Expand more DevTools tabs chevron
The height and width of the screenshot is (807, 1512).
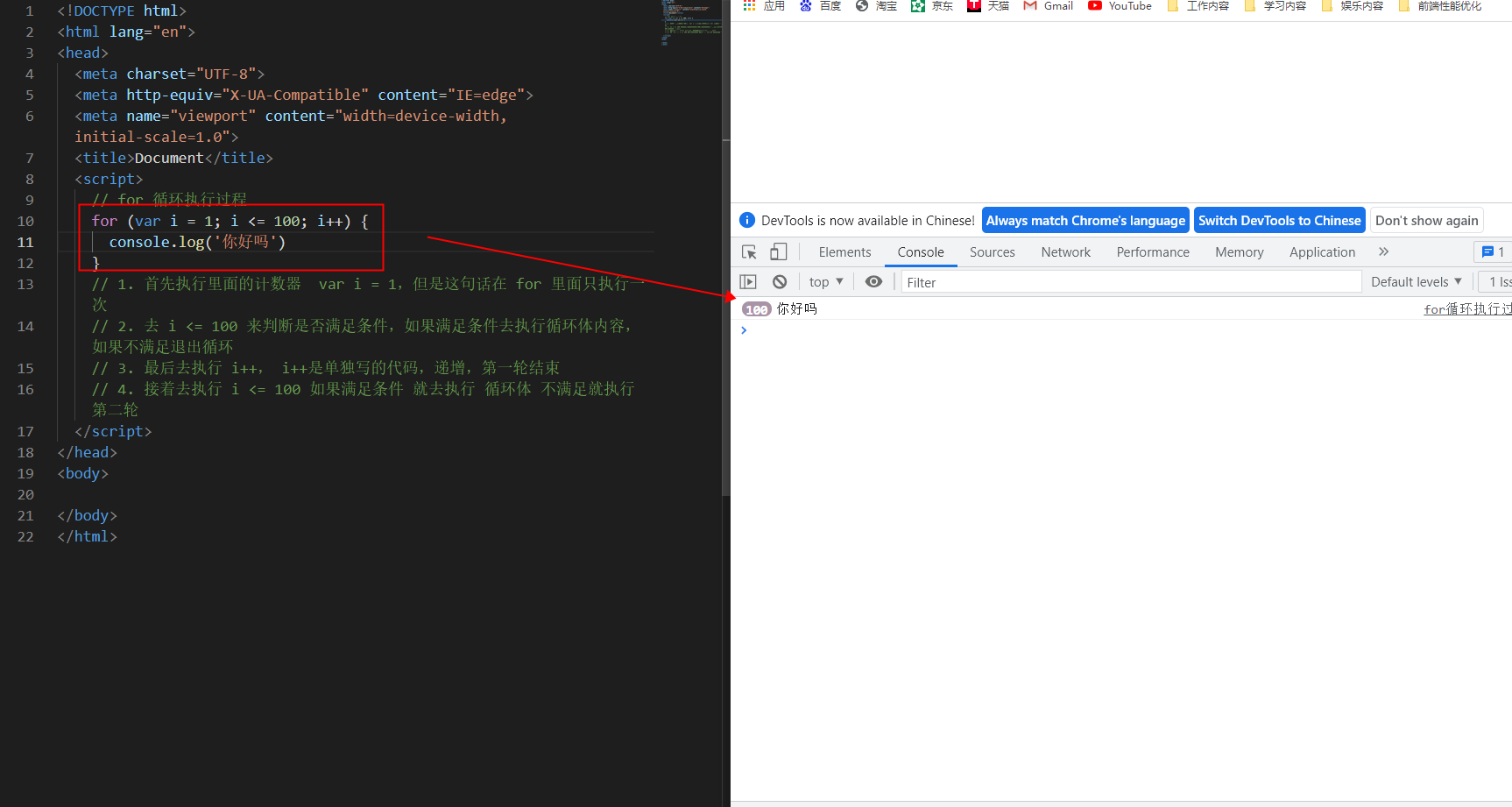tap(1384, 251)
